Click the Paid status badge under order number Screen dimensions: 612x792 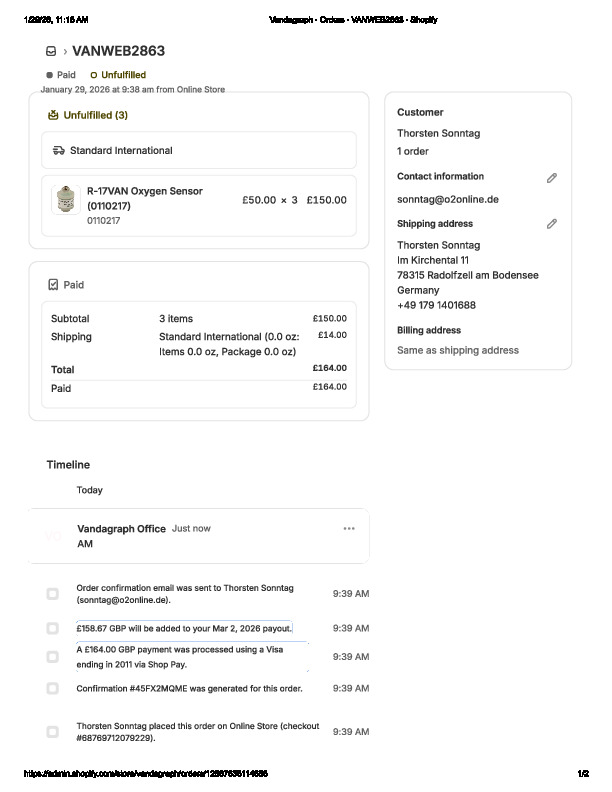click(x=61, y=75)
